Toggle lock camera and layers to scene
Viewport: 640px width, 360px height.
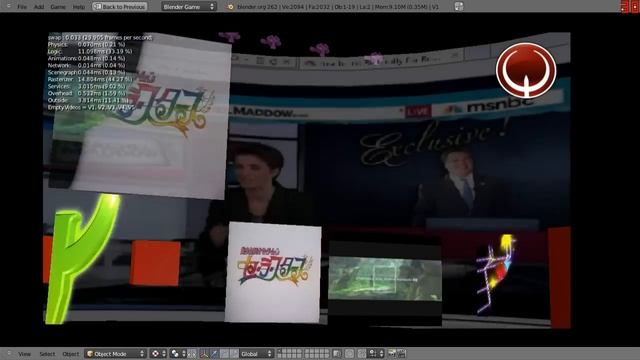coord(337,354)
